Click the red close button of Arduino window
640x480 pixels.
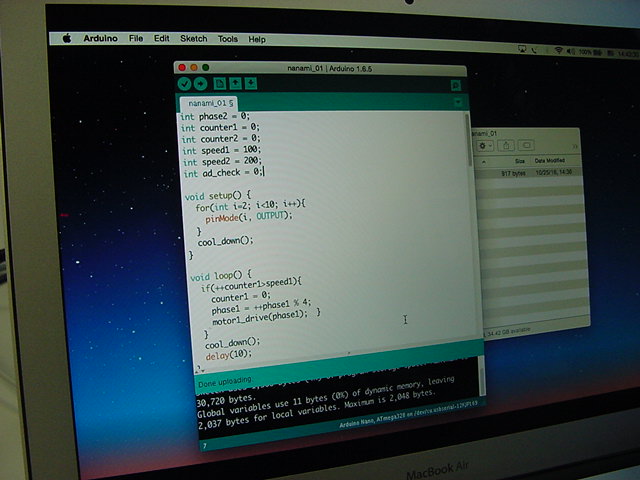coord(182,67)
